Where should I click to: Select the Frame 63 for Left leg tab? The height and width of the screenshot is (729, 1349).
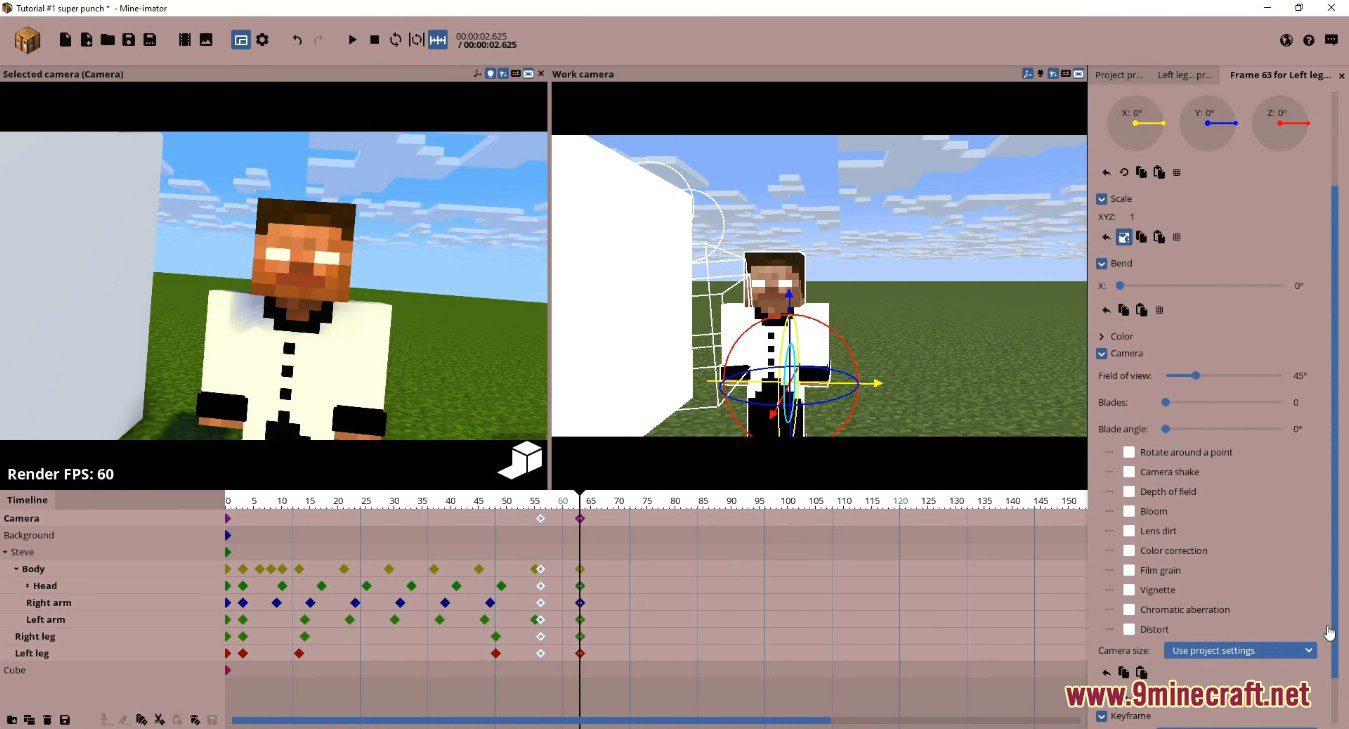pos(1280,75)
